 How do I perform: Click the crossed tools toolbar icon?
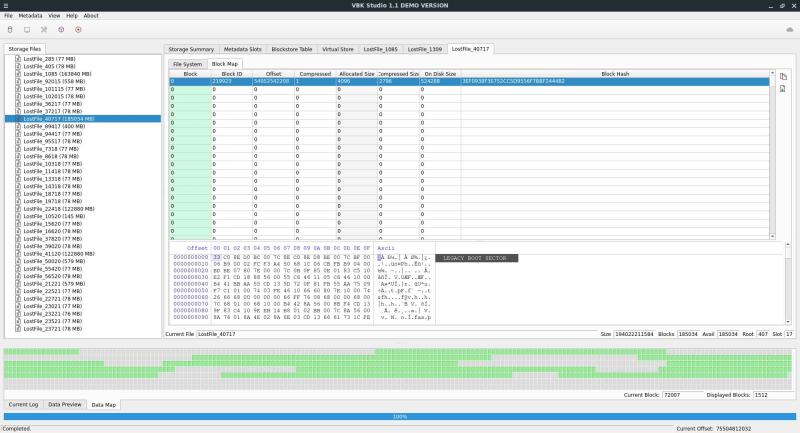coord(44,30)
